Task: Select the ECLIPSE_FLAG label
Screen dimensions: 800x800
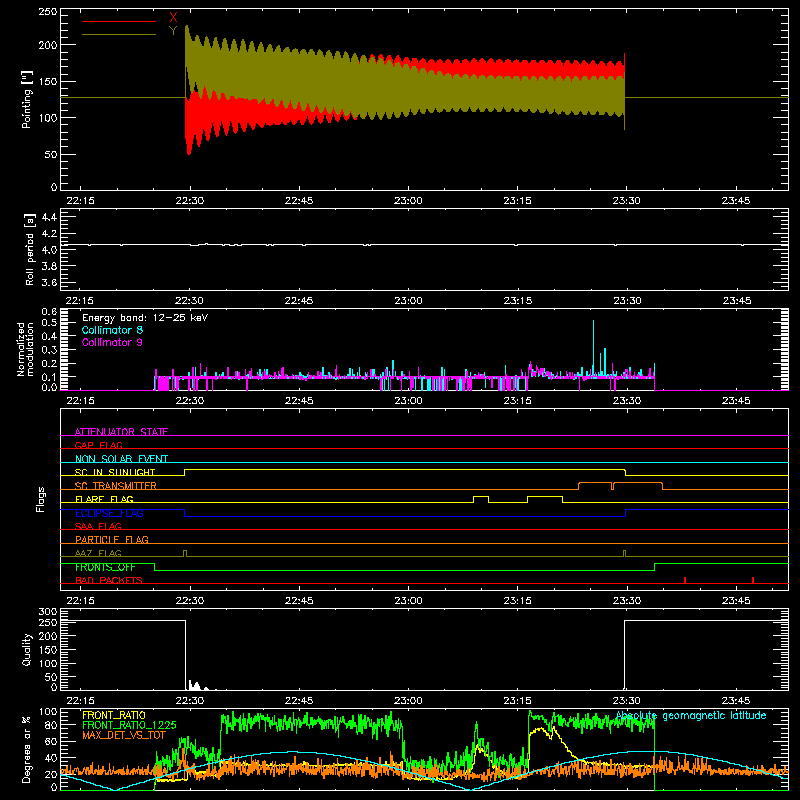Action: pyautogui.click(x=109, y=513)
